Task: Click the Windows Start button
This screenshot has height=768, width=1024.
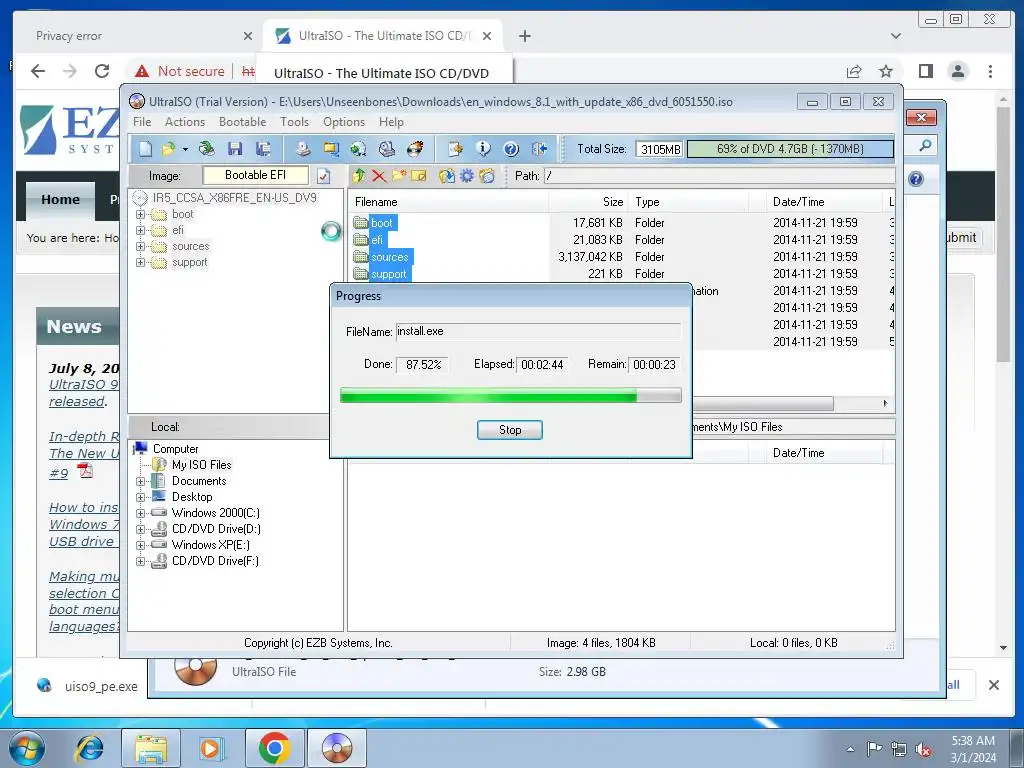Action: click(x=25, y=748)
